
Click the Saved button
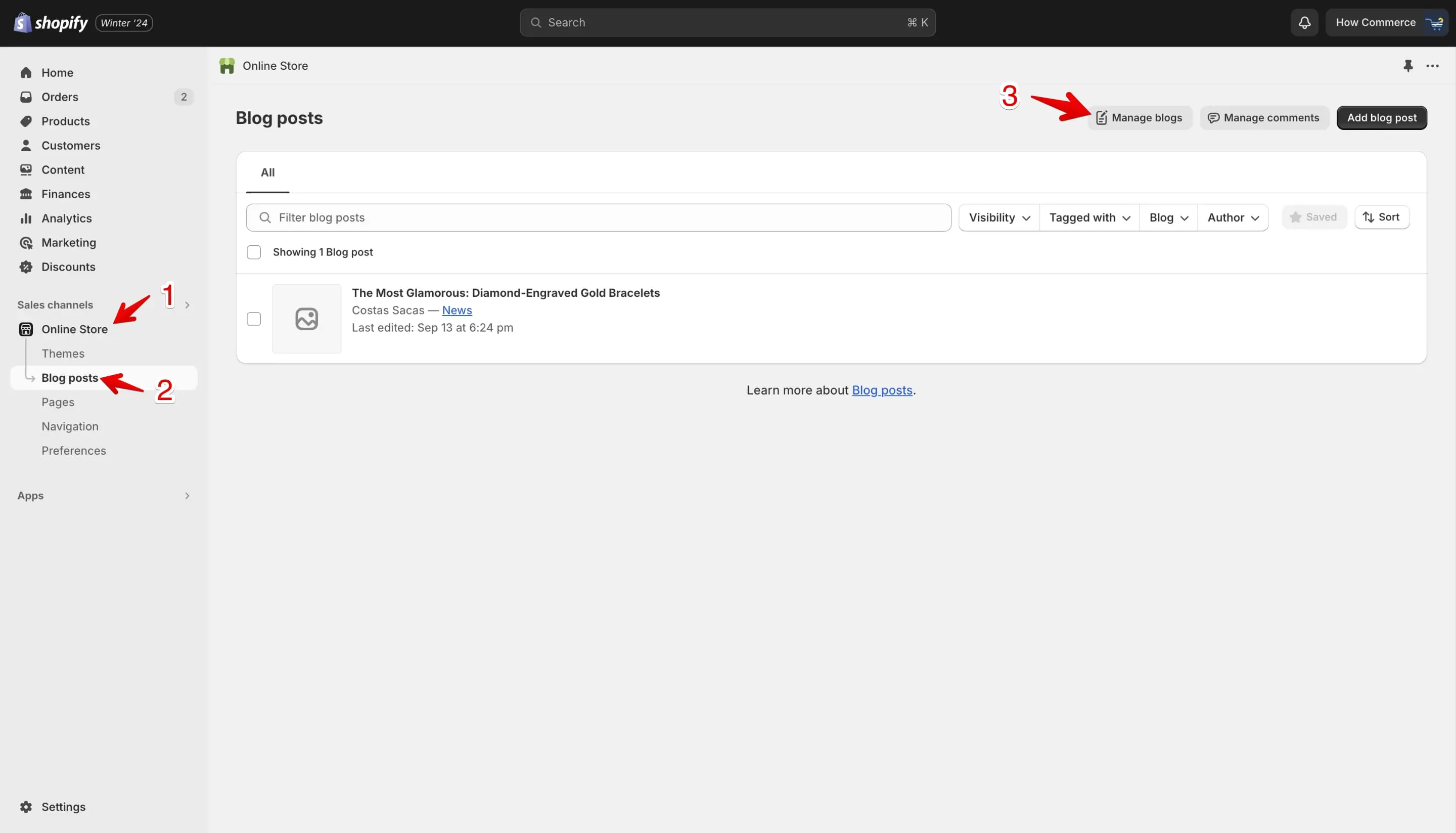click(x=1314, y=217)
